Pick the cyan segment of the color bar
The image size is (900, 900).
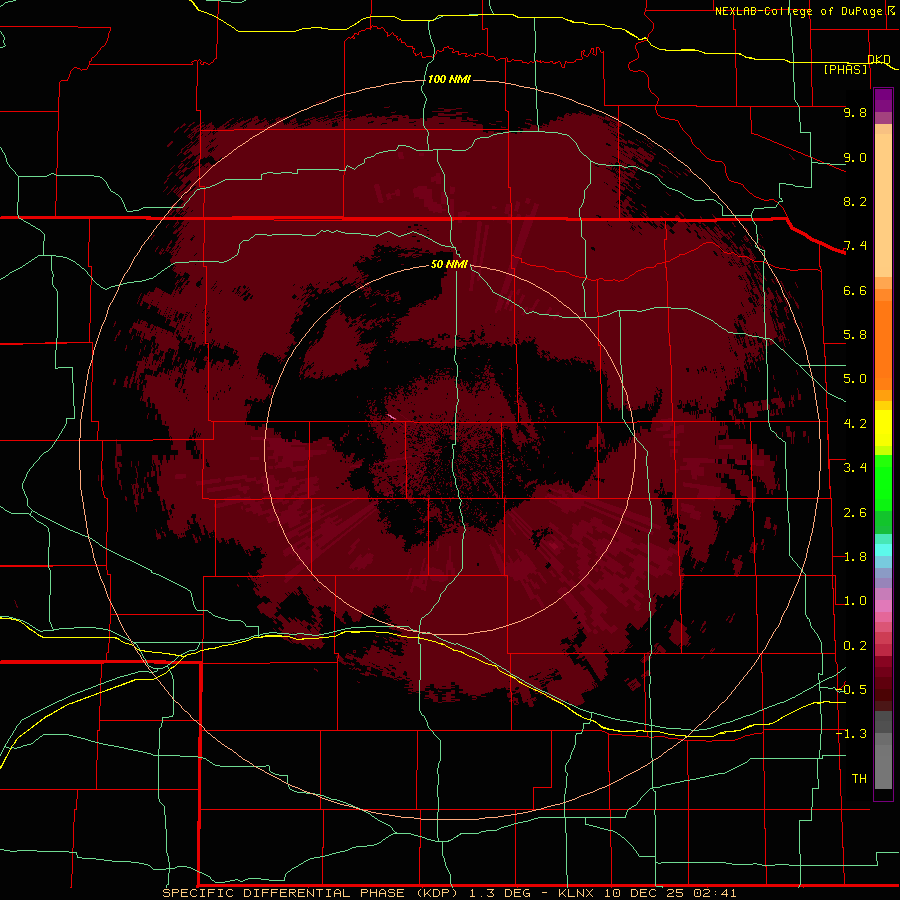pos(883,550)
